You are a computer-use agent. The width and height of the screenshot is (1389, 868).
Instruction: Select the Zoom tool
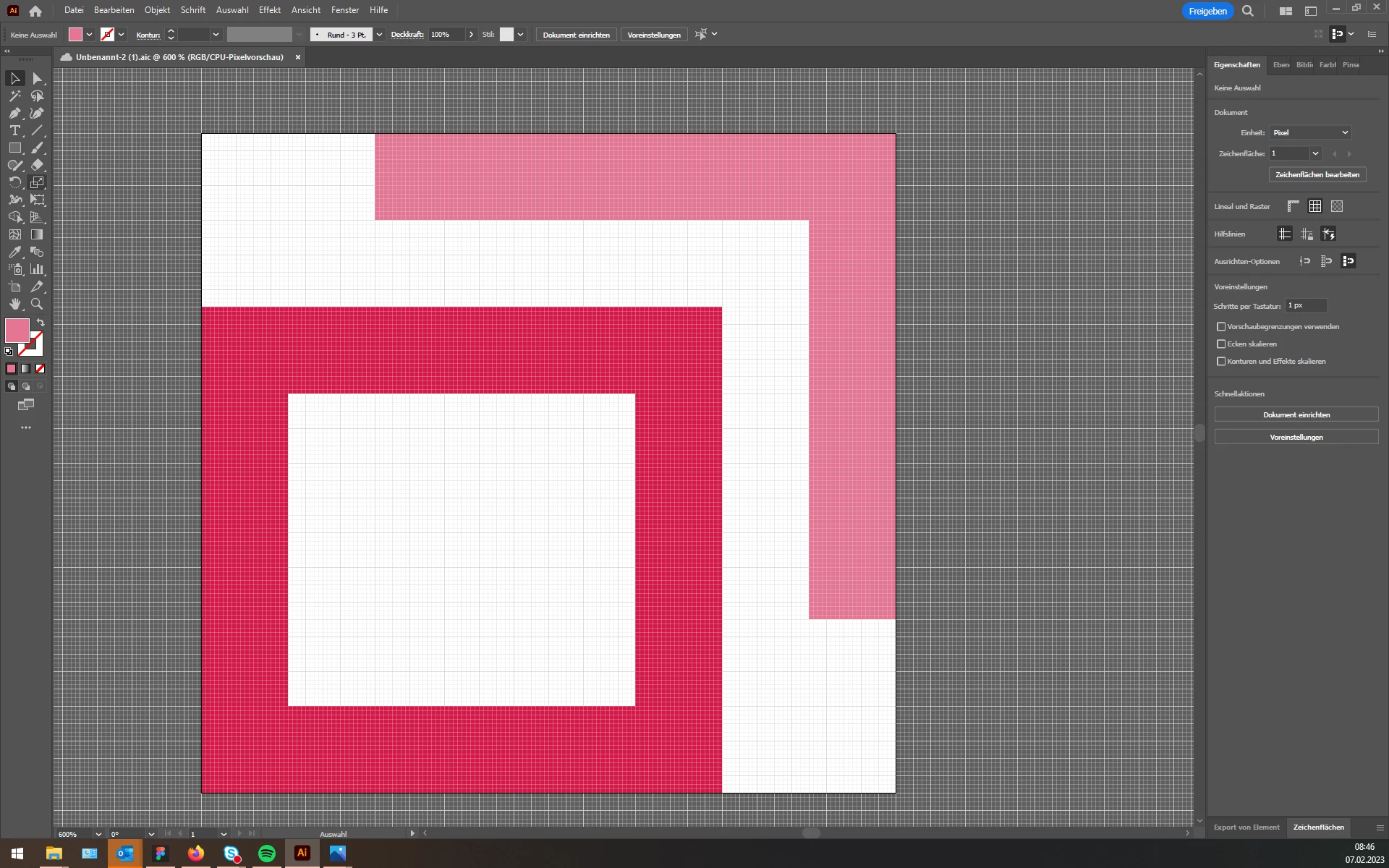tap(37, 304)
